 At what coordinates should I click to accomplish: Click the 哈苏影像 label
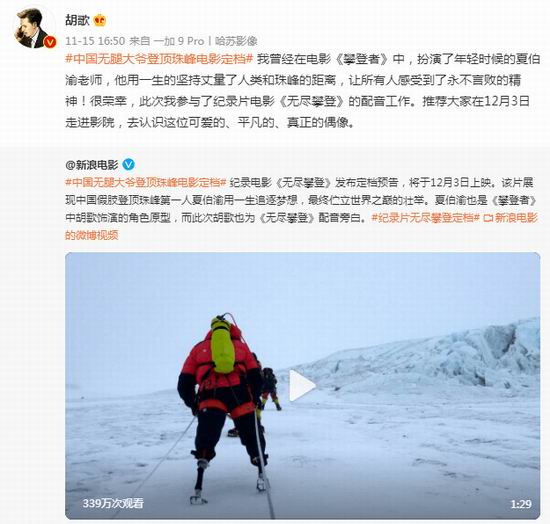[x=236, y=41]
